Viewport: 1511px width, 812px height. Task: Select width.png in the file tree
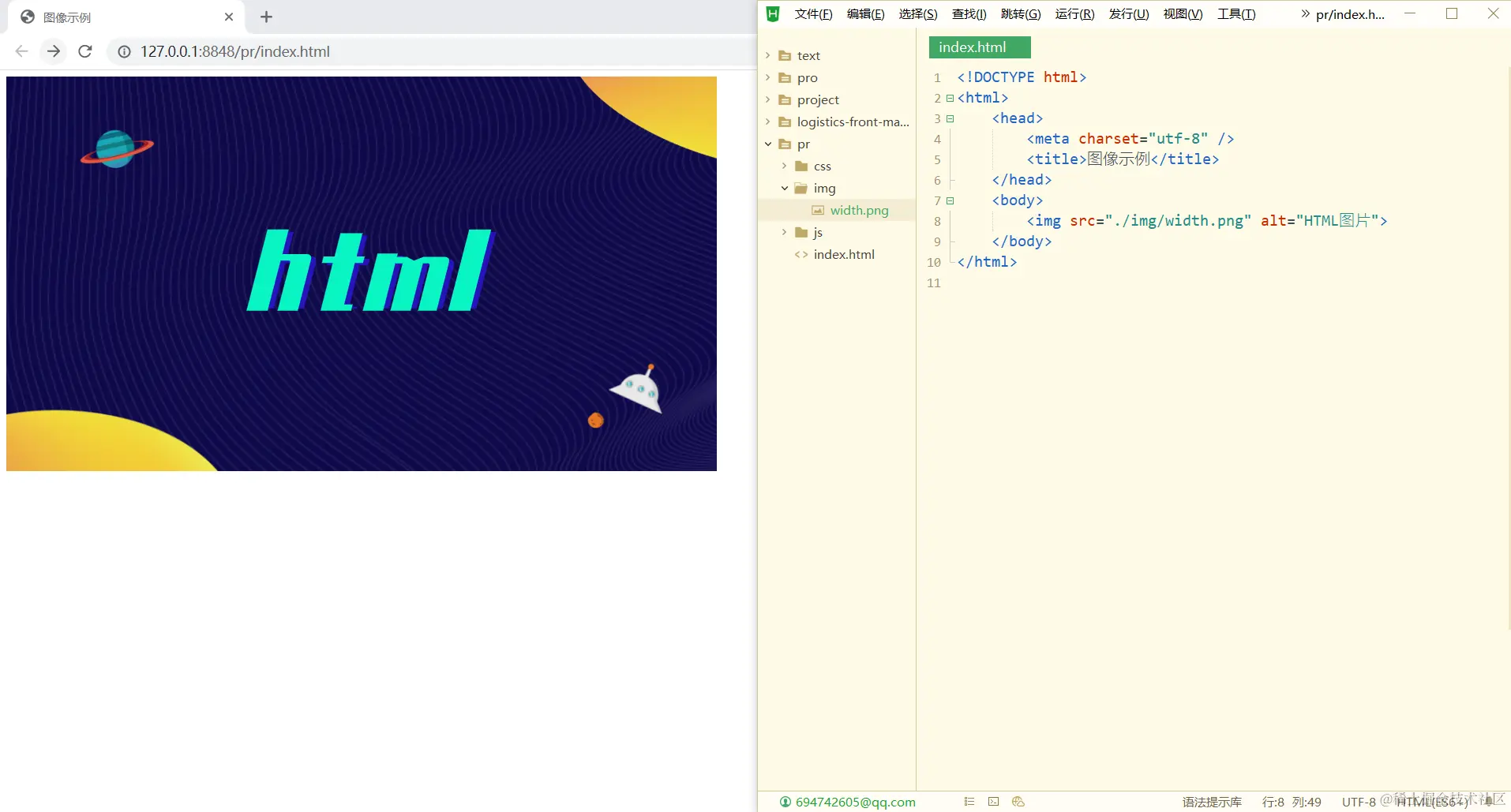(859, 210)
